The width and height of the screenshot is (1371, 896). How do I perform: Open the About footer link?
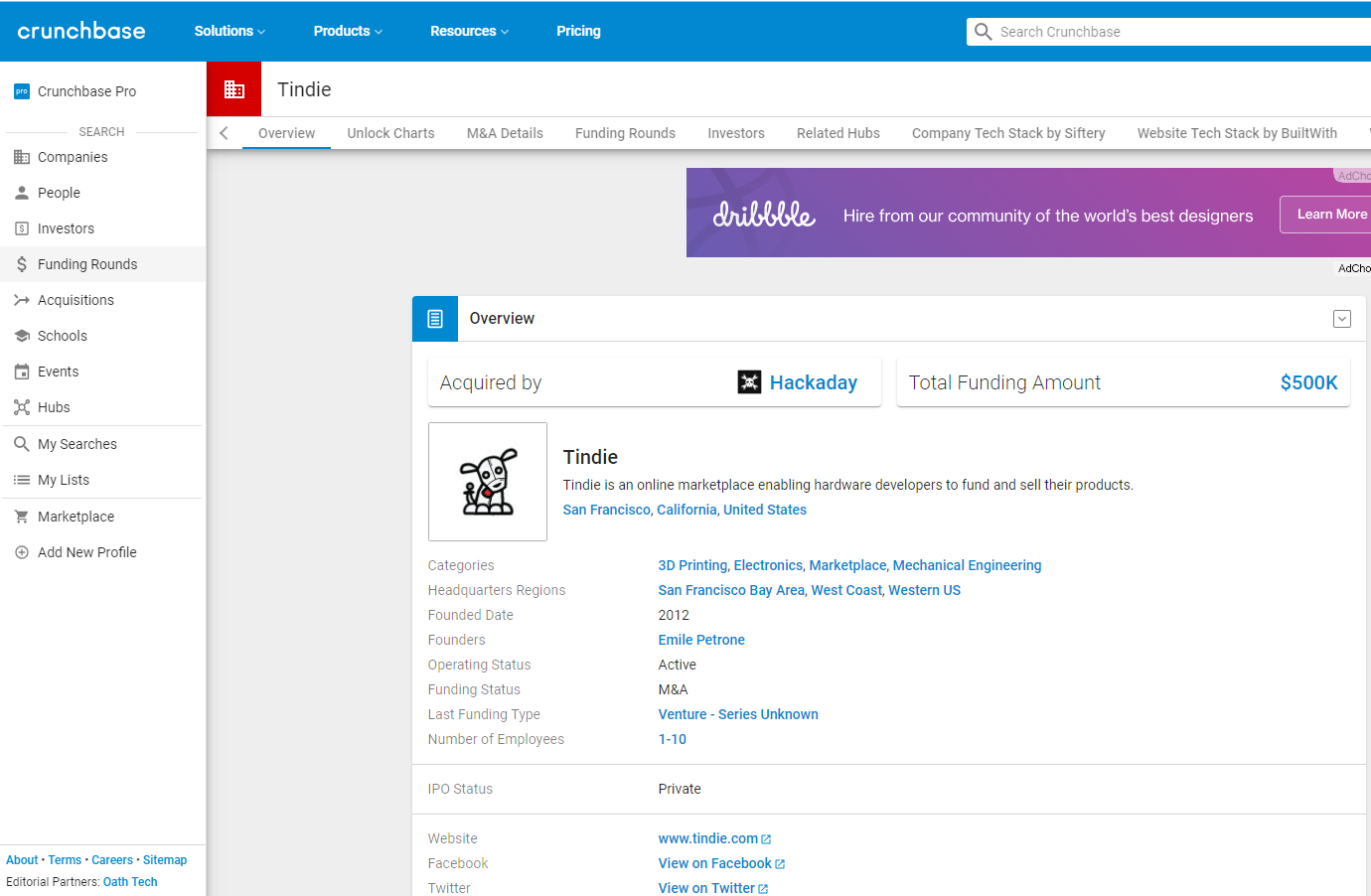pos(22,860)
